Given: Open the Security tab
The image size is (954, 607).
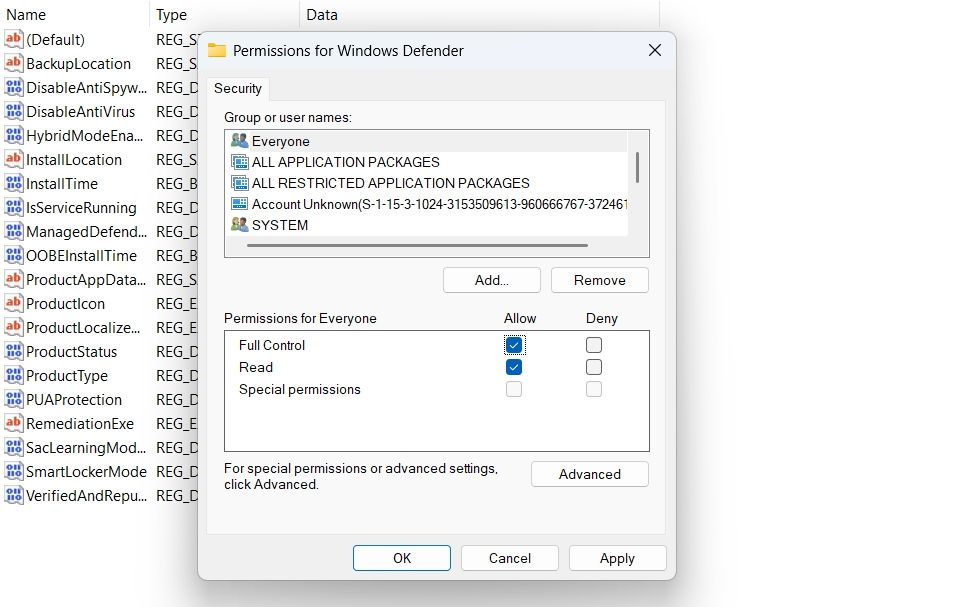Looking at the screenshot, I should [238, 89].
